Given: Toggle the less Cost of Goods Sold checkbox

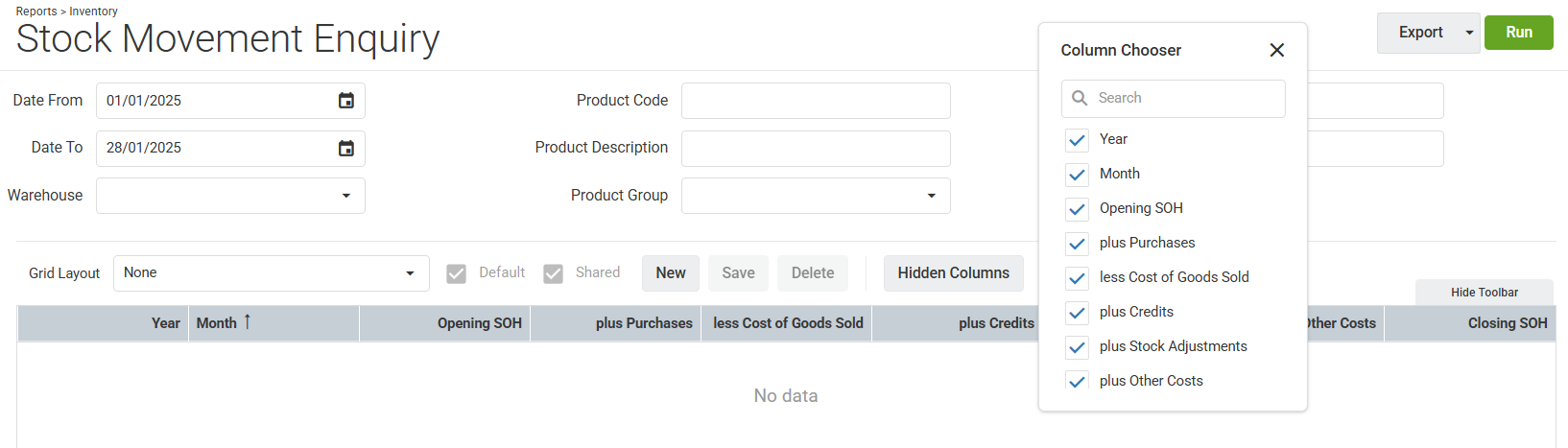Looking at the screenshot, I should [1077, 278].
